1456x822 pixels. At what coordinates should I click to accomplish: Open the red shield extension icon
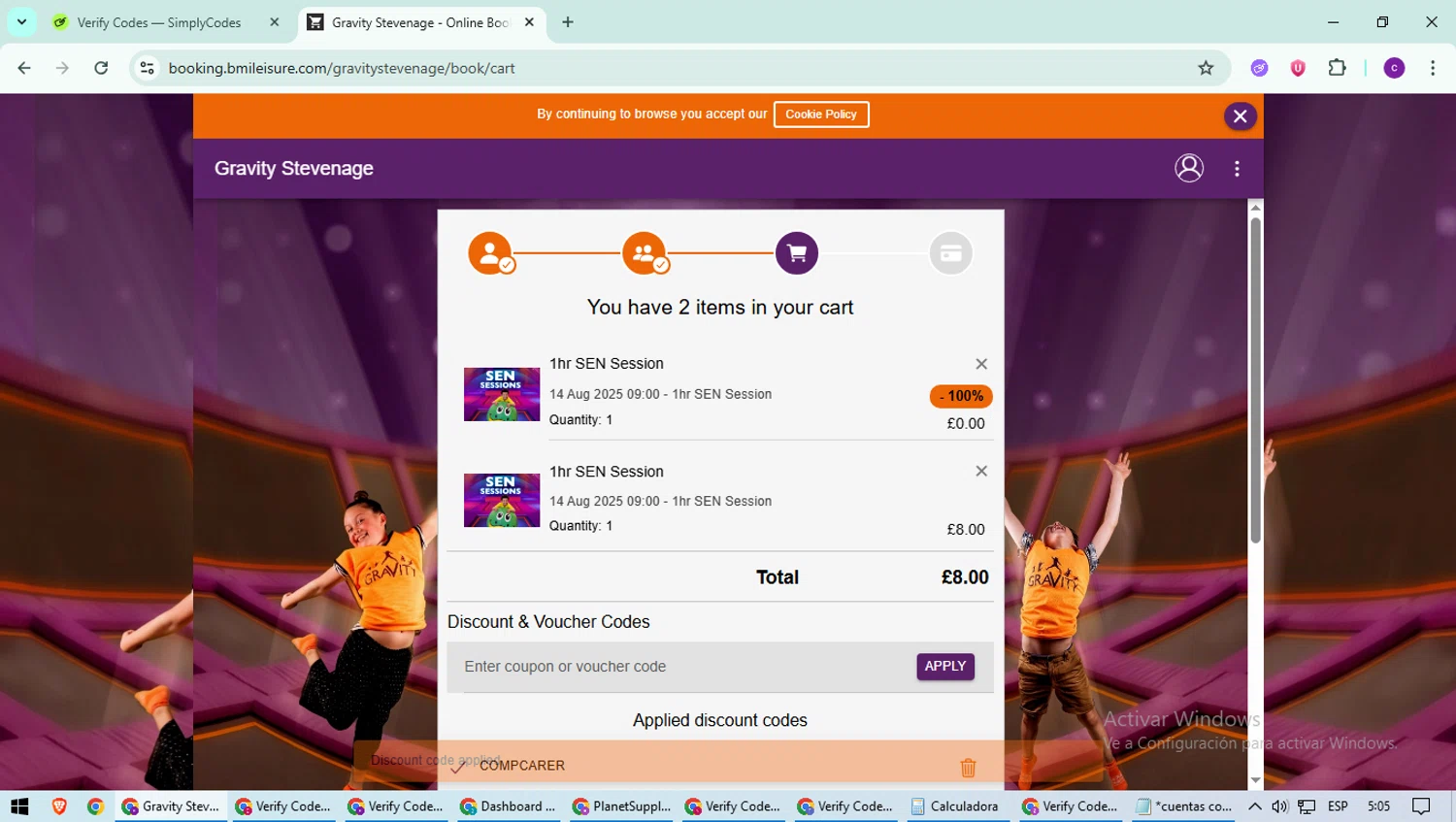(x=1298, y=68)
